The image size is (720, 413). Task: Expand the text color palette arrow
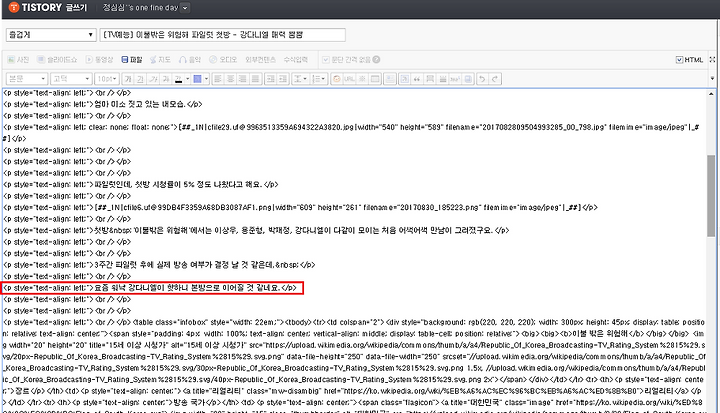point(188,79)
